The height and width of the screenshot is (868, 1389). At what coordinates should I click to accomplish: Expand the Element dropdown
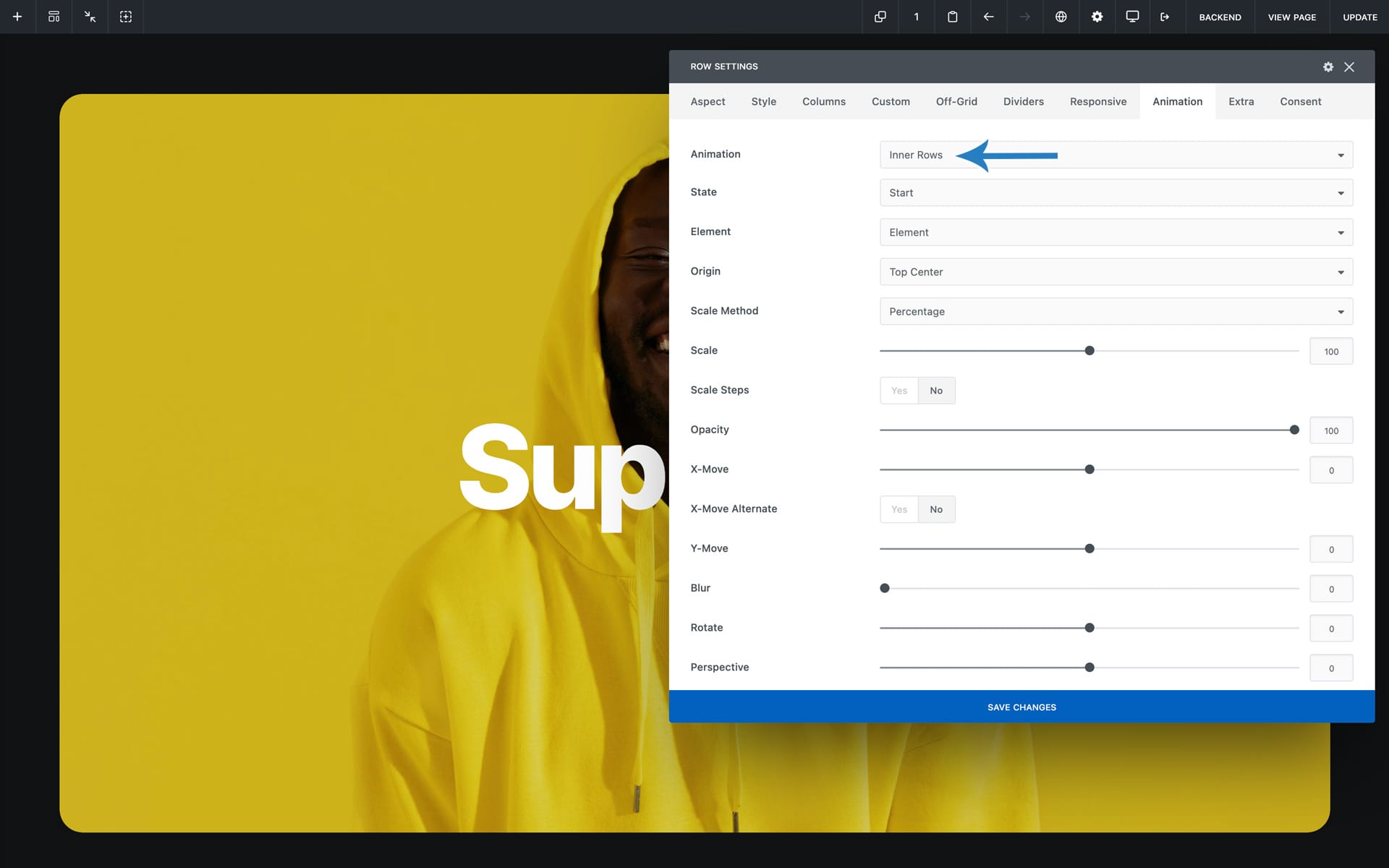click(1116, 232)
